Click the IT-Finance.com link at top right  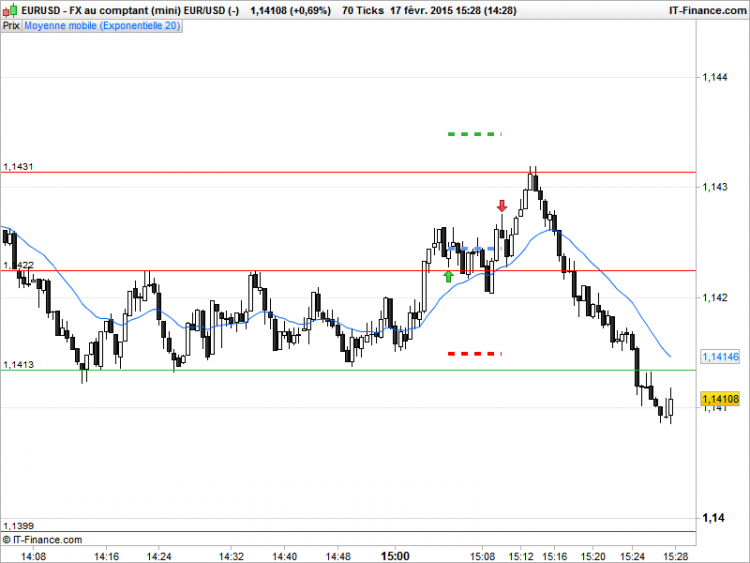click(707, 11)
